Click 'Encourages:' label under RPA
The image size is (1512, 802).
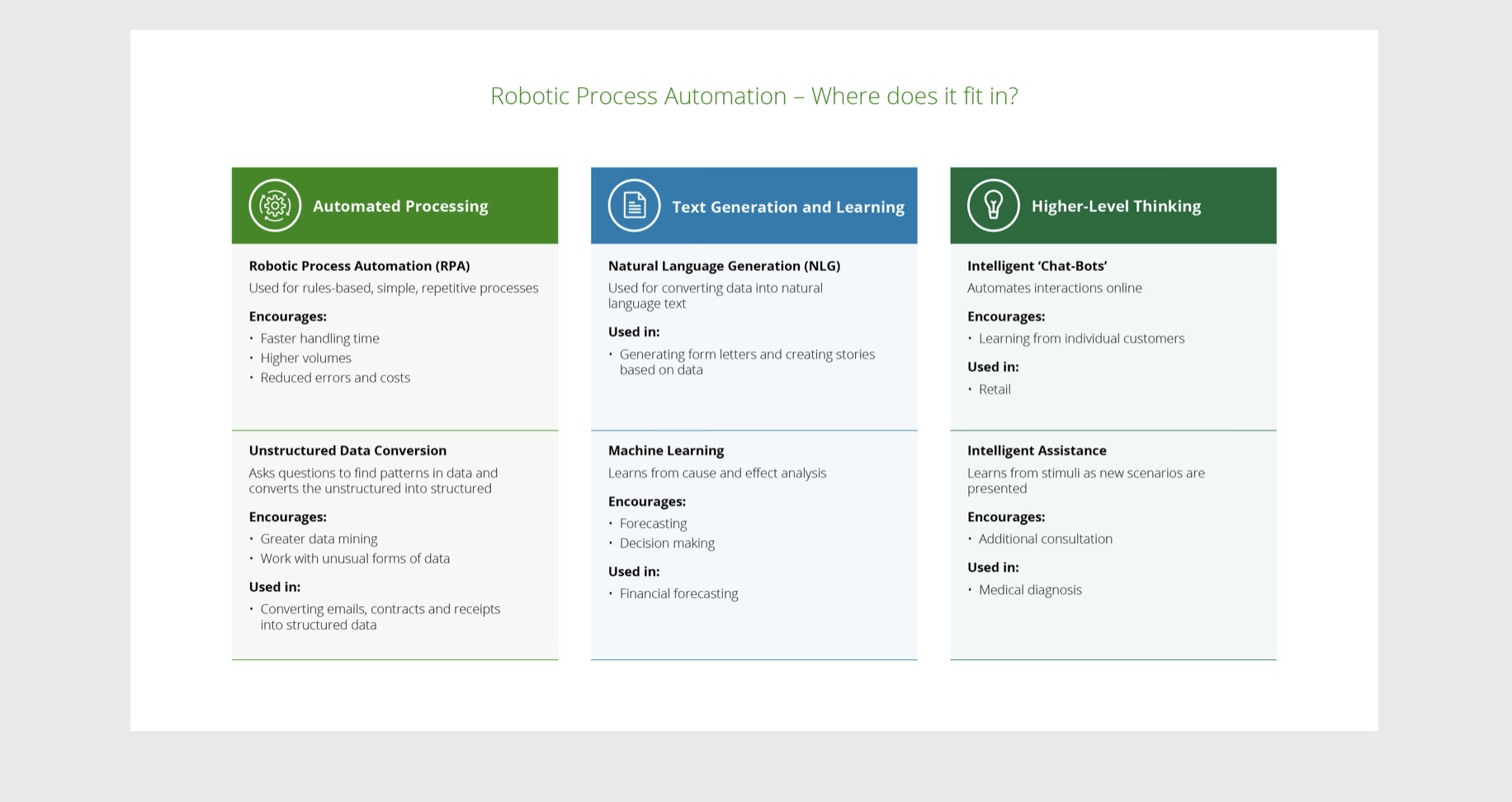pos(288,317)
